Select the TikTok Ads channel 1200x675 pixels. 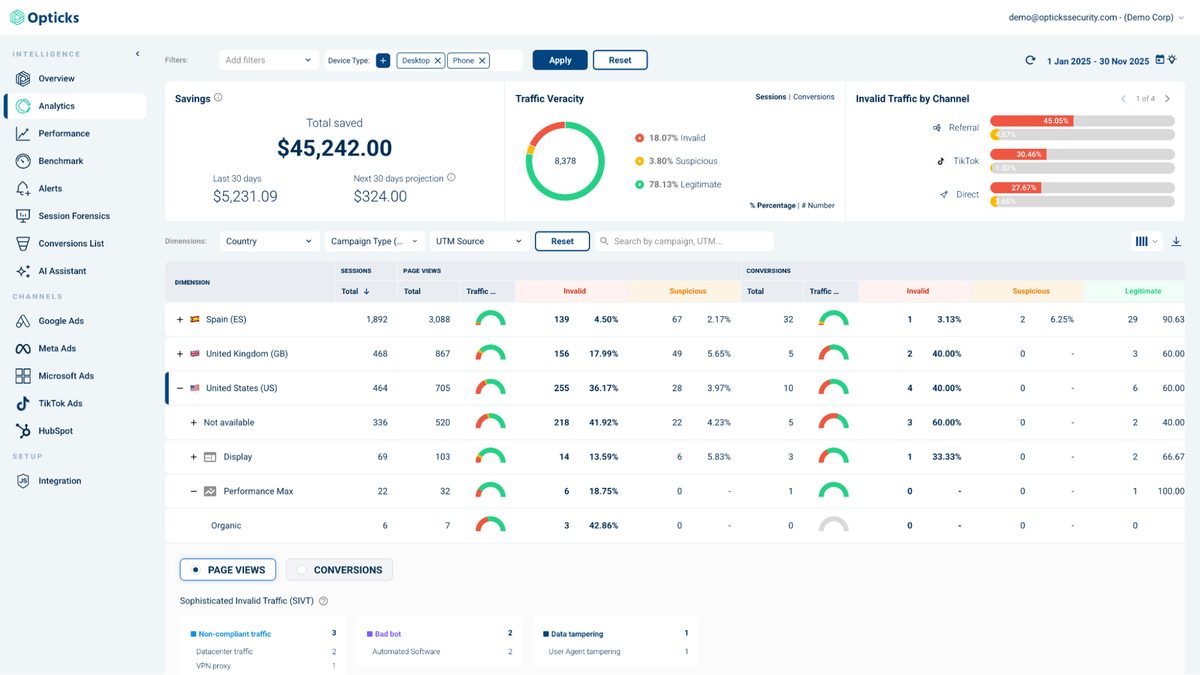click(x=62, y=403)
